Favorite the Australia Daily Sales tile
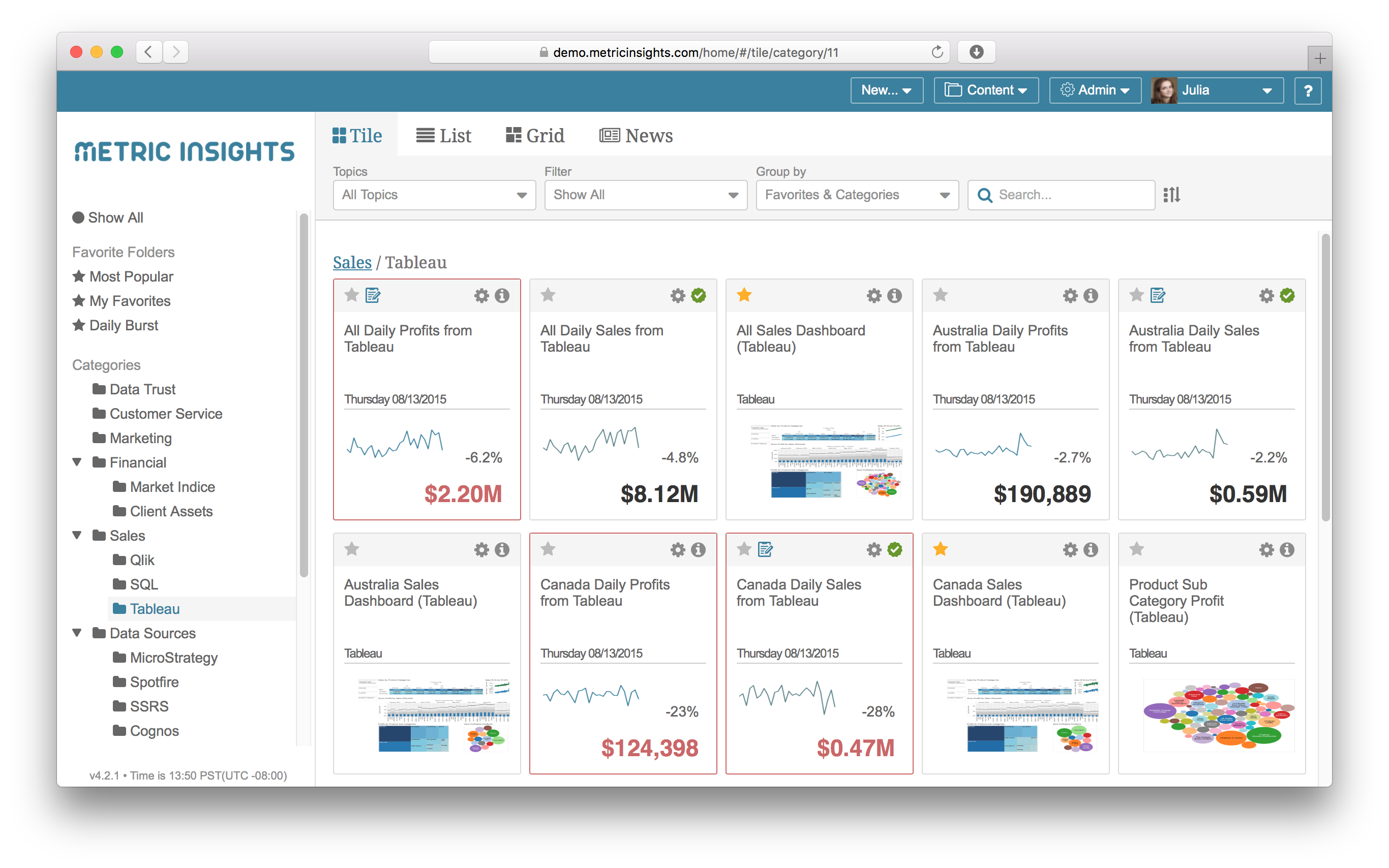The width and height of the screenshot is (1389, 868). [x=1137, y=295]
